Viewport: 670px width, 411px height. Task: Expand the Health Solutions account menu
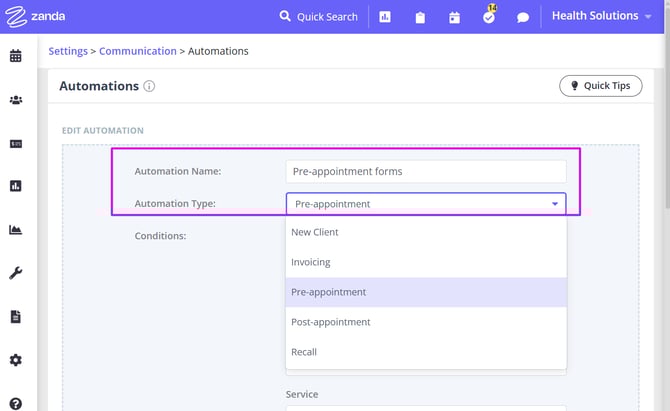[x=602, y=16]
